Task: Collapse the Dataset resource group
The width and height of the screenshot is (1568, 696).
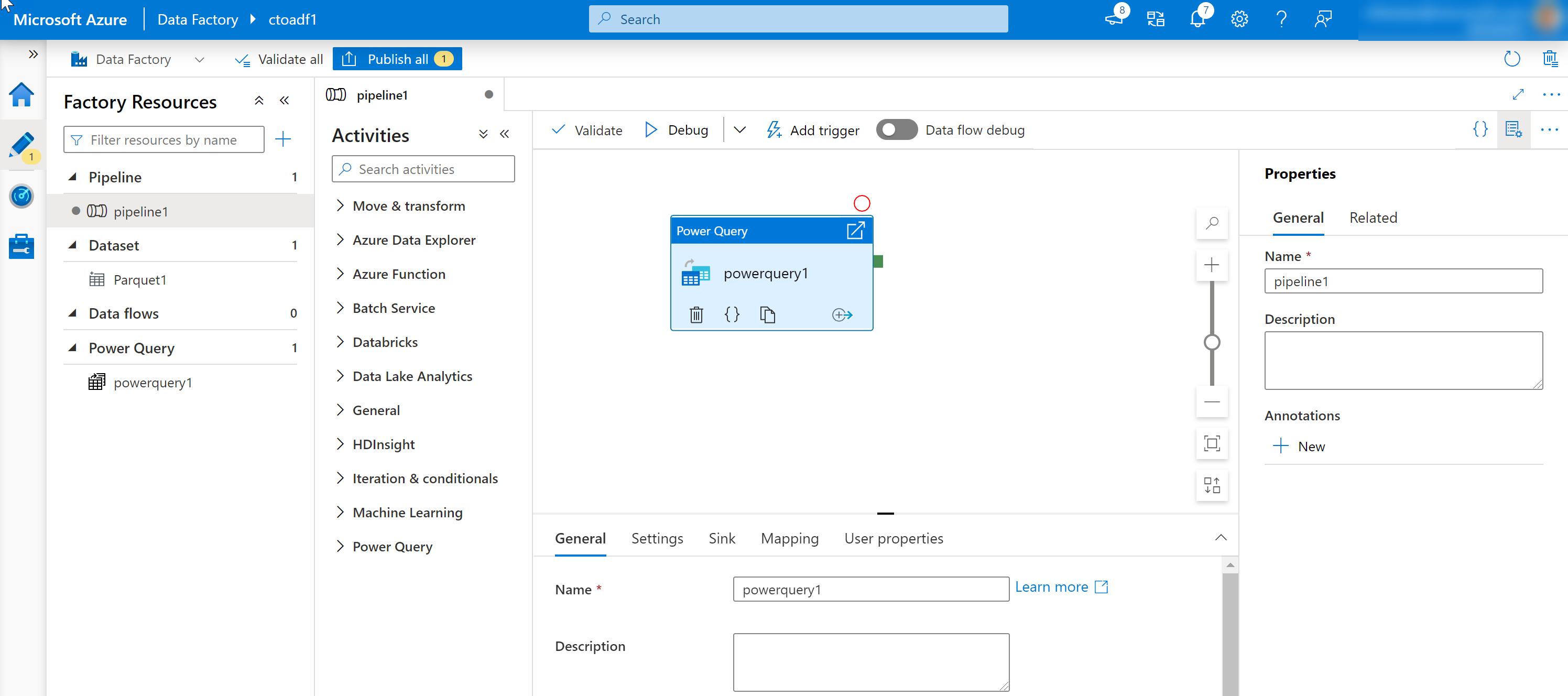Action: pyautogui.click(x=72, y=245)
